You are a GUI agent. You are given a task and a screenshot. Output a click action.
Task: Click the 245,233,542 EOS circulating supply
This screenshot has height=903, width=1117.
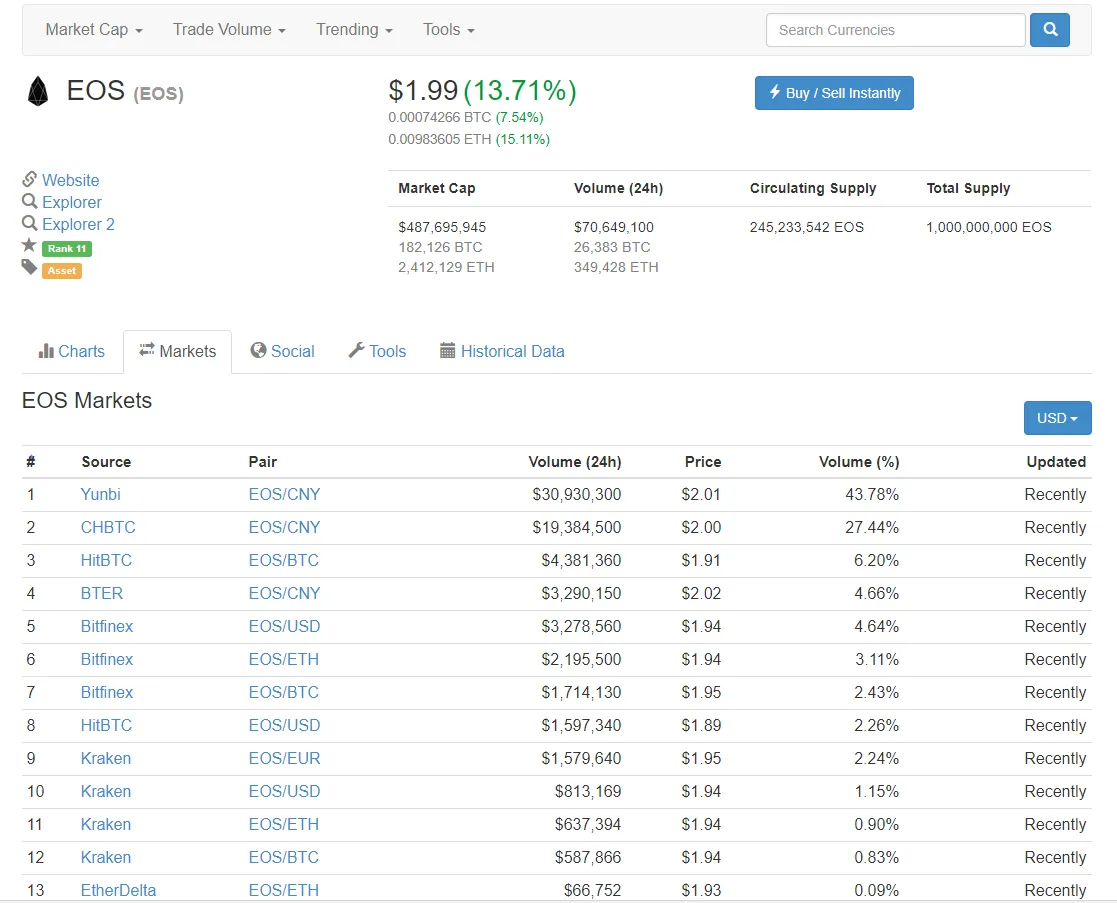tap(806, 227)
